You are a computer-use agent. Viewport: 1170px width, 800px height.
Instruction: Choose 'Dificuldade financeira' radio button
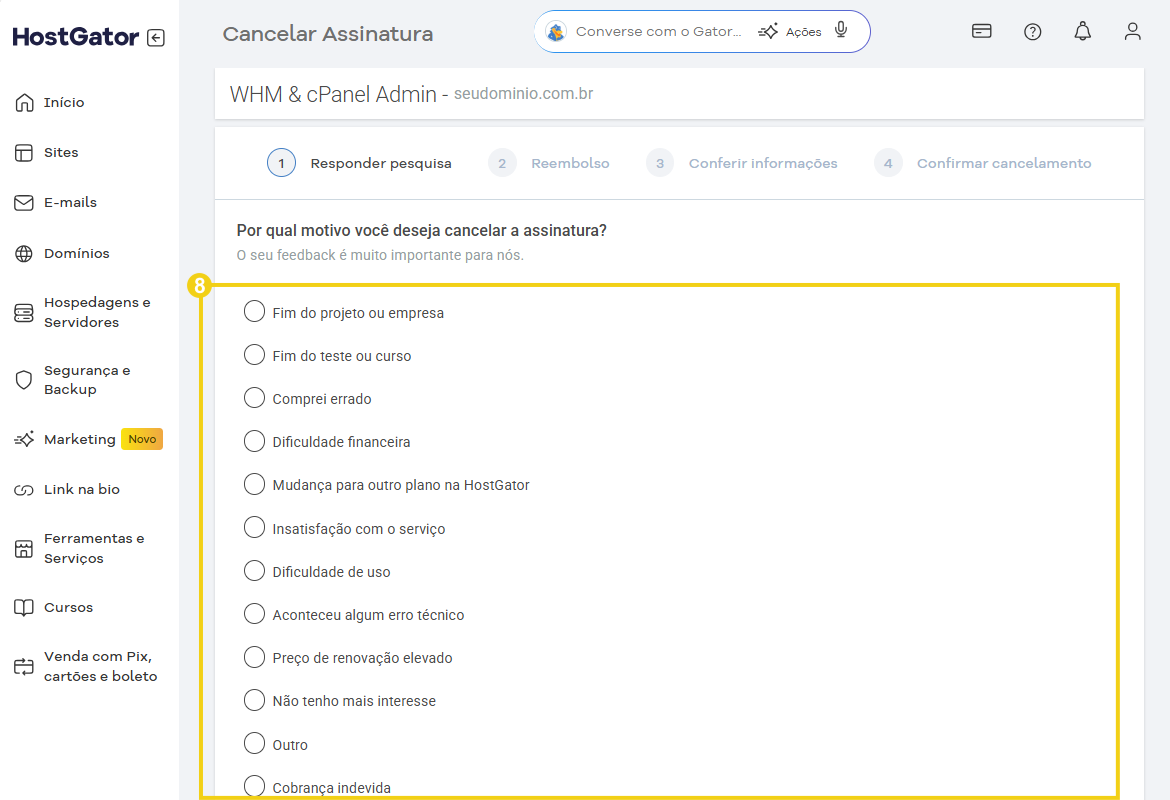255,441
